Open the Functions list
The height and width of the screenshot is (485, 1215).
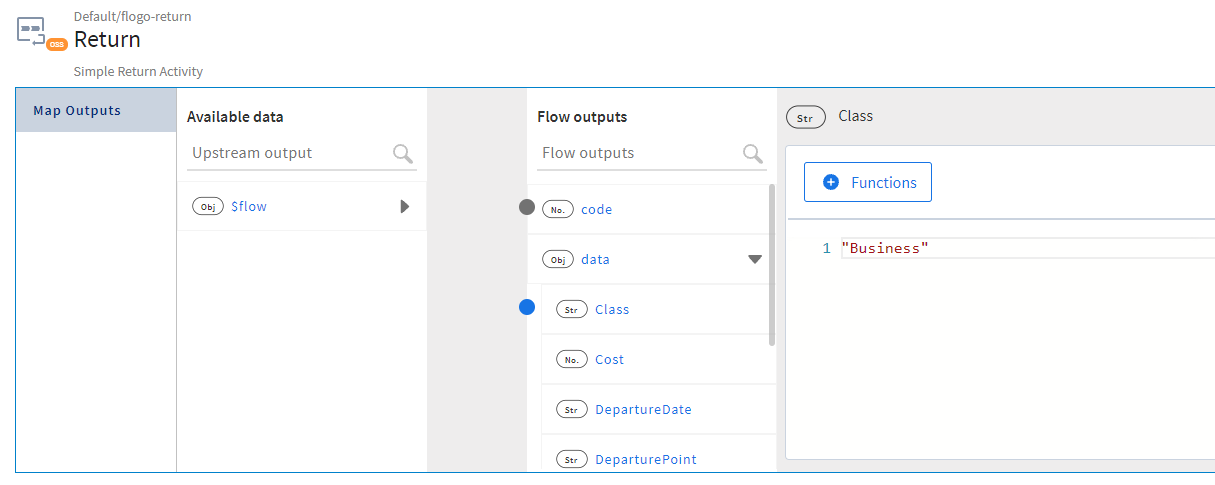click(x=868, y=183)
